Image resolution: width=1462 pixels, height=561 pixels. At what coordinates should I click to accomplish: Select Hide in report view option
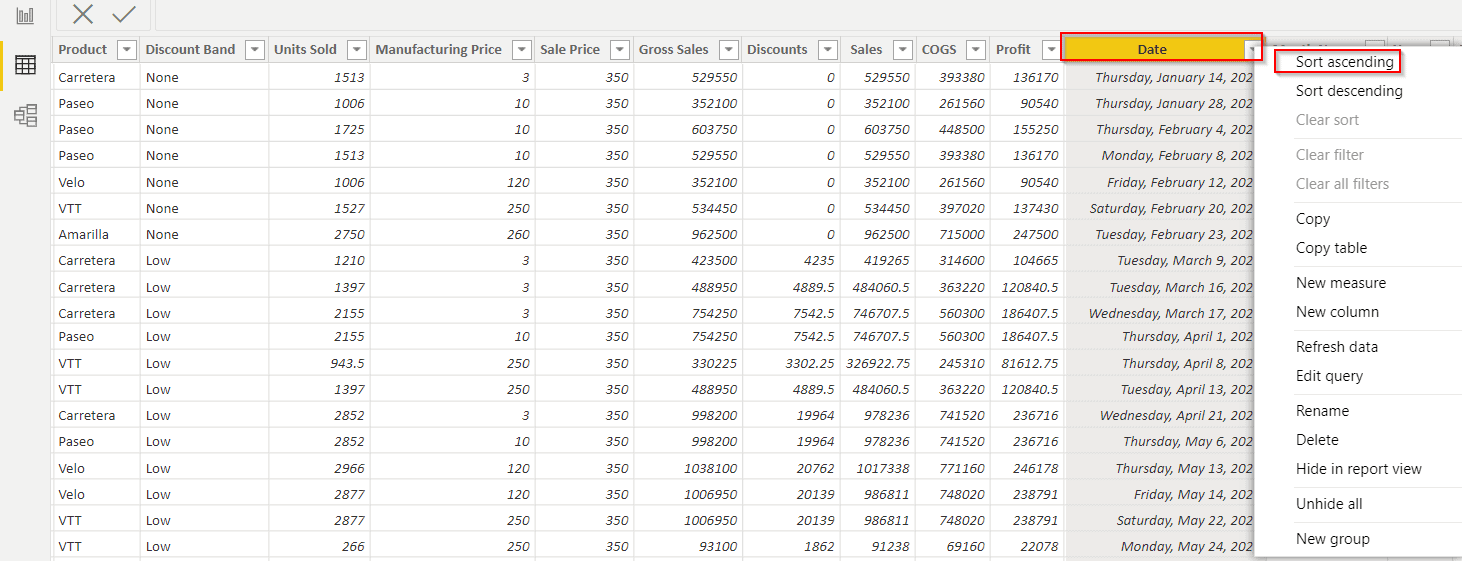pyautogui.click(x=1358, y=469)
